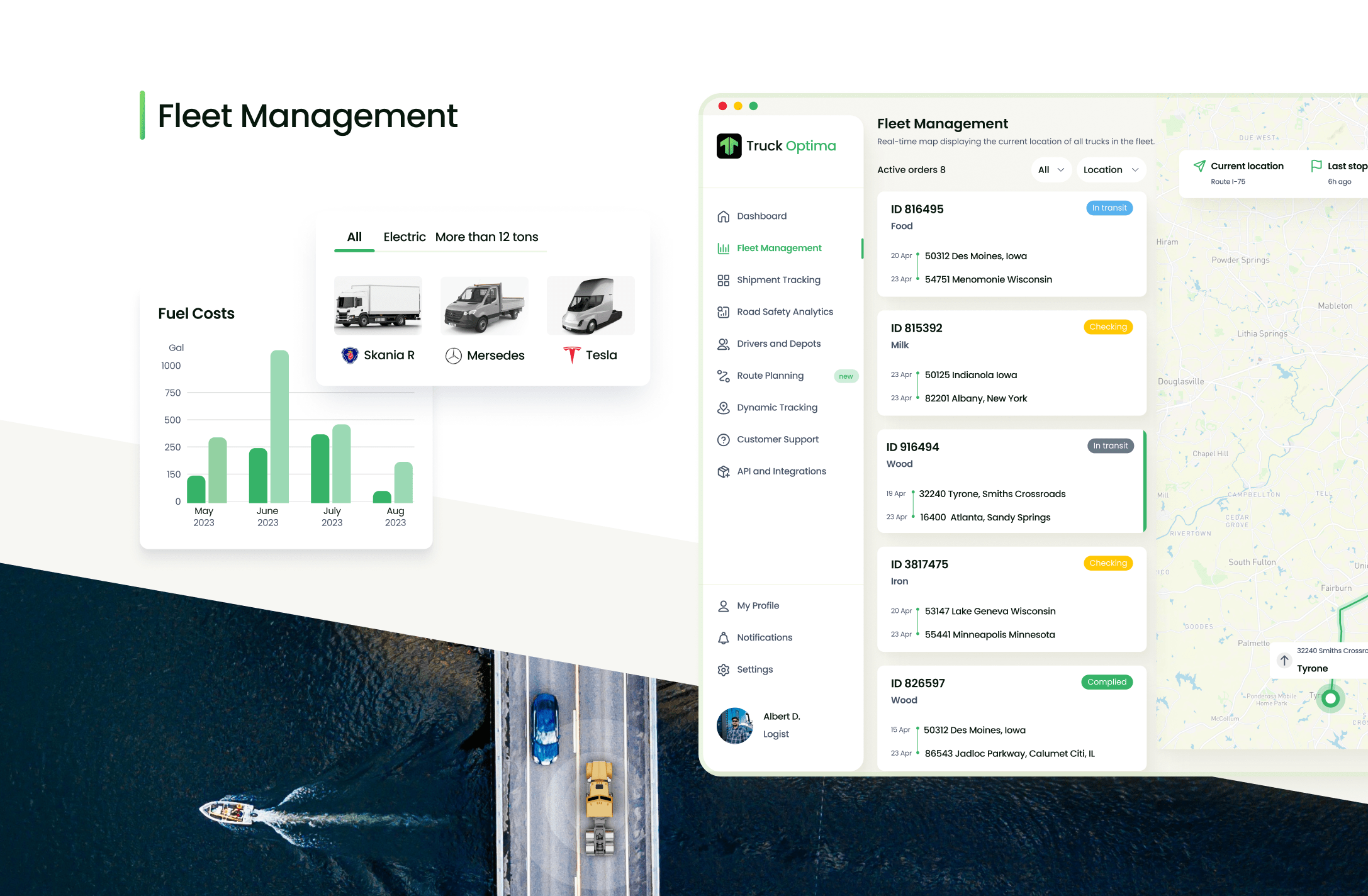Screen dimensions: 1368x896
Task: Click the Notifications bell icon
Action: click(723, 638)
